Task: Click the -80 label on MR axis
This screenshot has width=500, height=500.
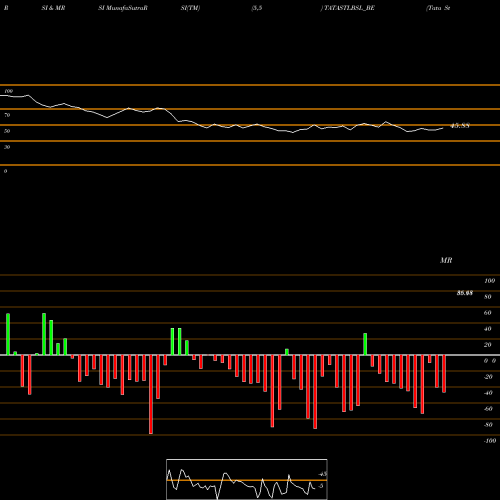Action: coord(488,425)
